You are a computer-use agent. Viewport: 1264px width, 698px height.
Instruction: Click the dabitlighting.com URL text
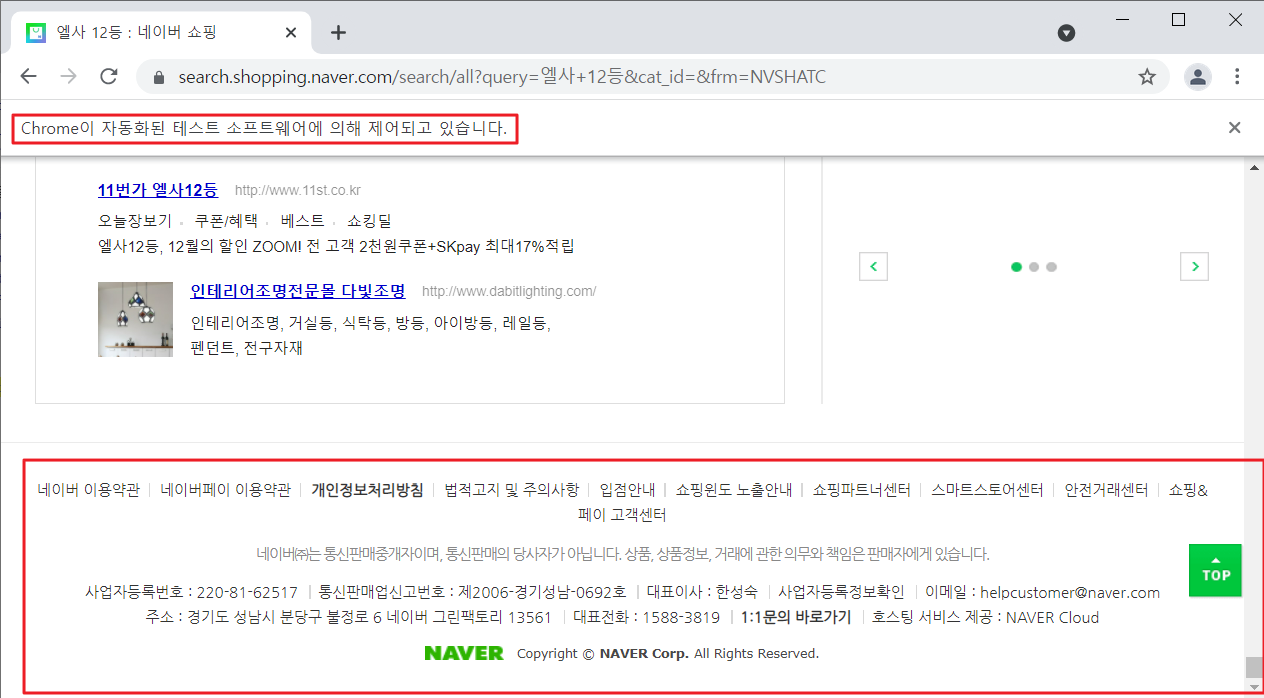pos(509,292)
